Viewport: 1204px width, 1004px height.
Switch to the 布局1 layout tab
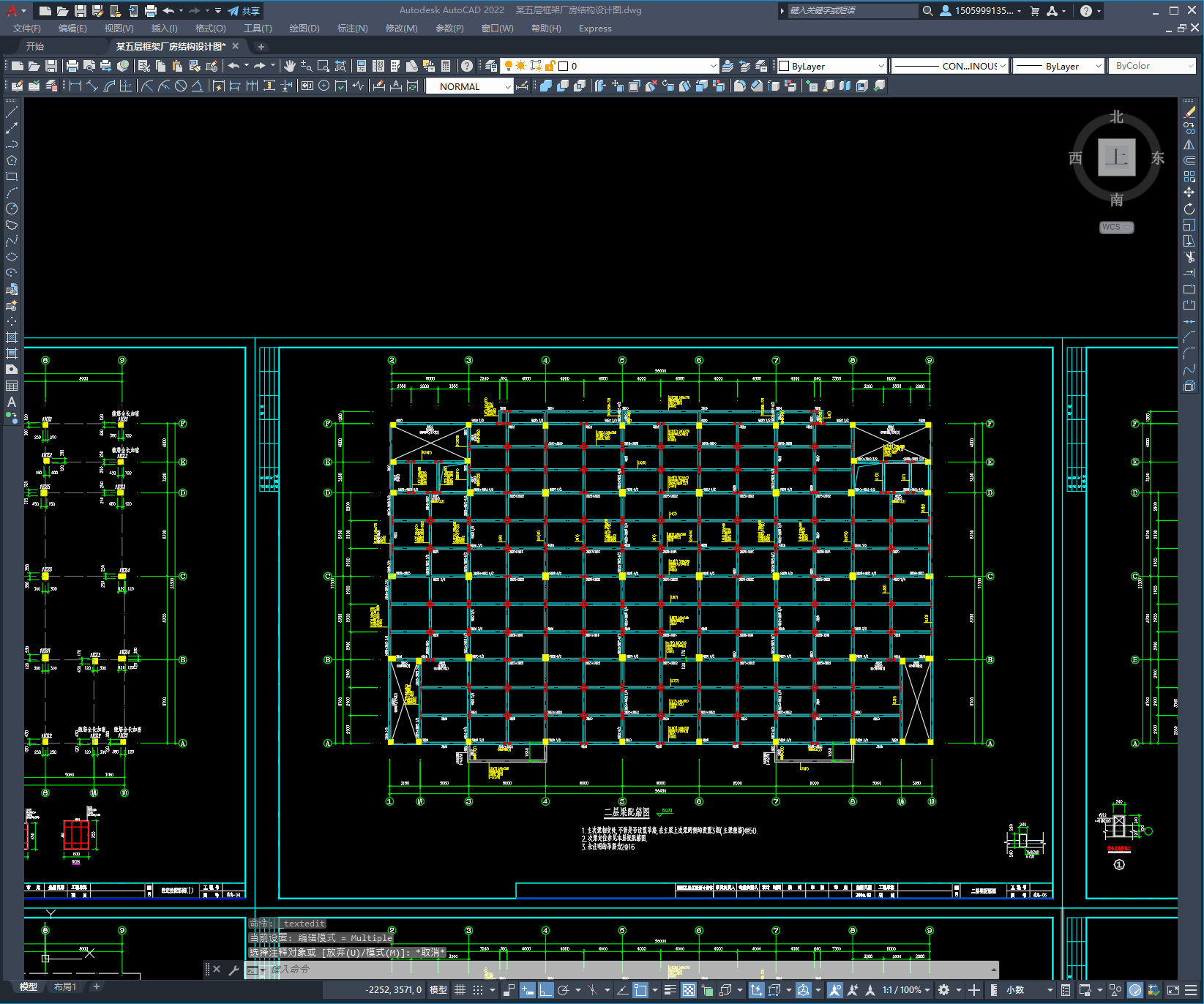(65, 987)
